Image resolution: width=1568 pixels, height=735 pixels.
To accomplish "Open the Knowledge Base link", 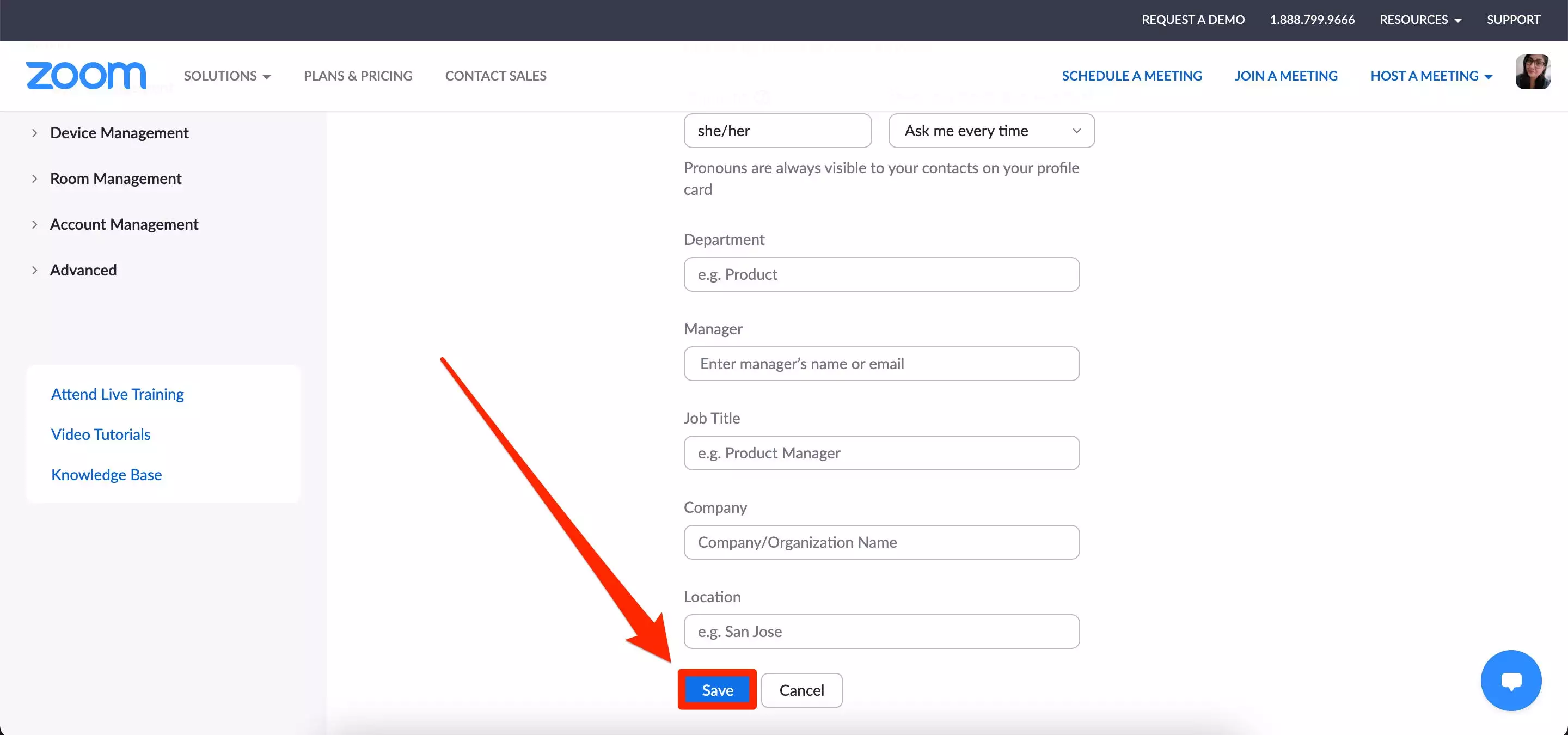I will pyautogui.click(x=106, y=475).
